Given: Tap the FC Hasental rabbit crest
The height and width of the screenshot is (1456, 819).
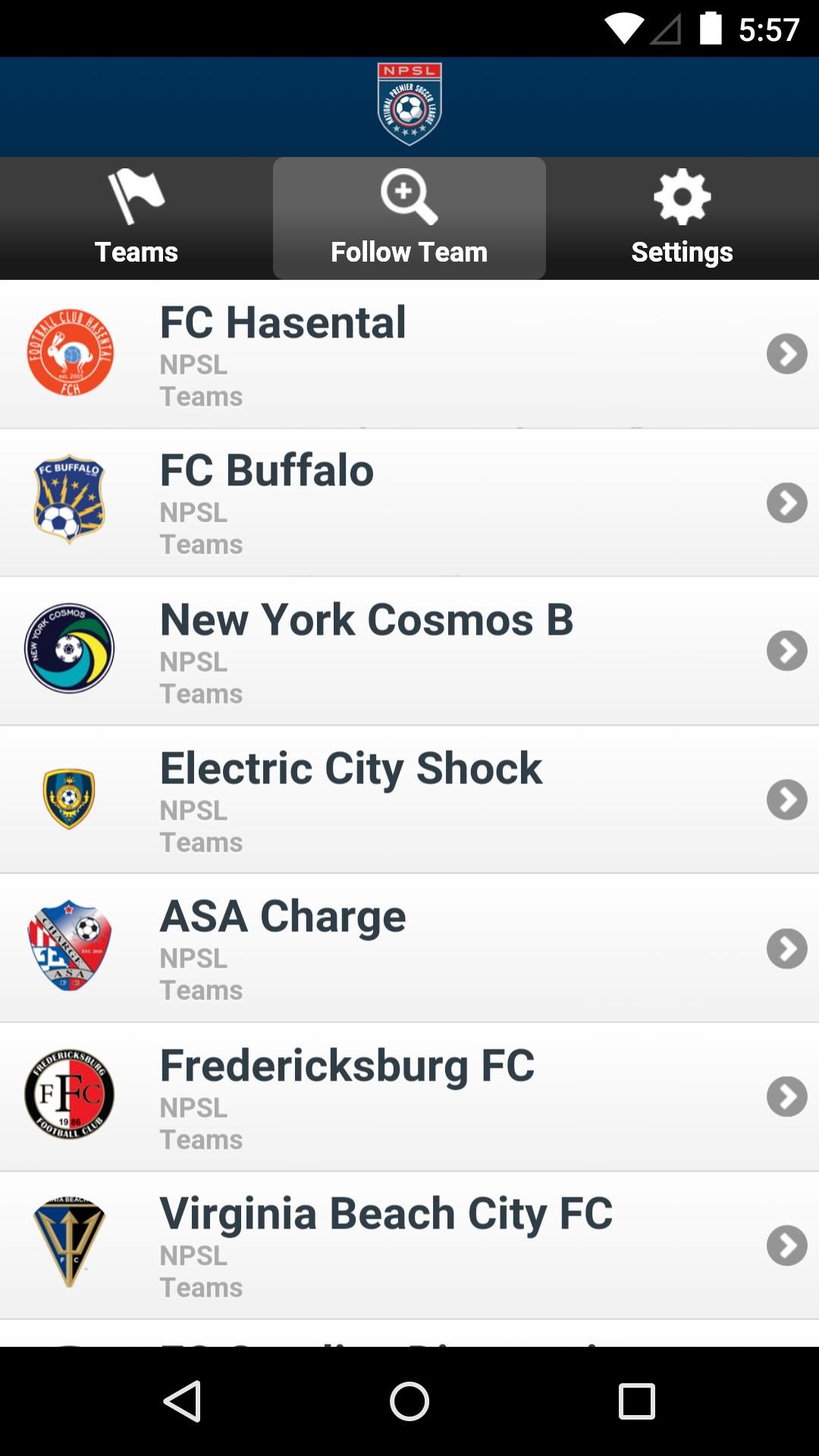Looking at the screenshot, I should 71,353.
